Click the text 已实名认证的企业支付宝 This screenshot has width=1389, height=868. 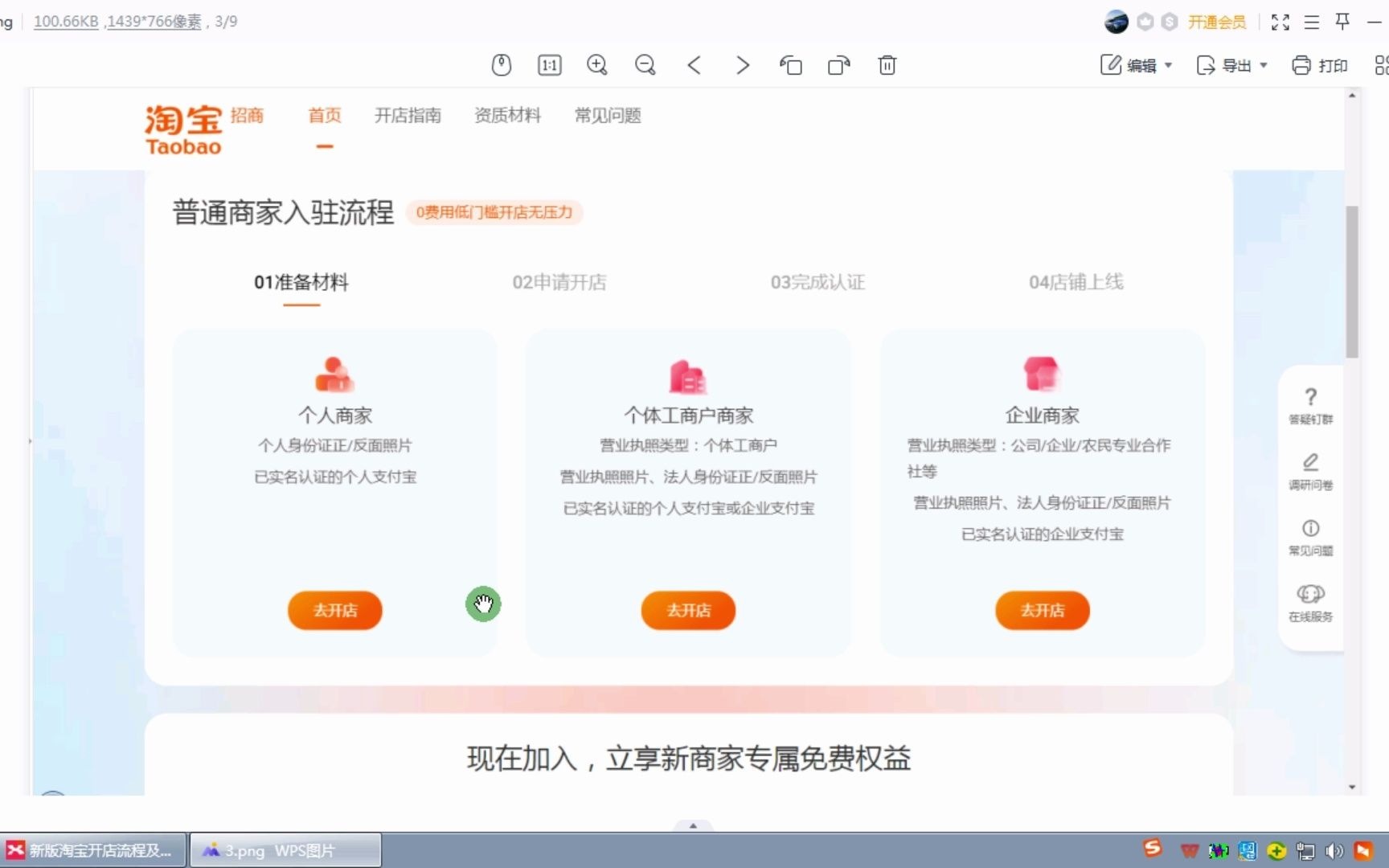click(x=1043, y=534)
